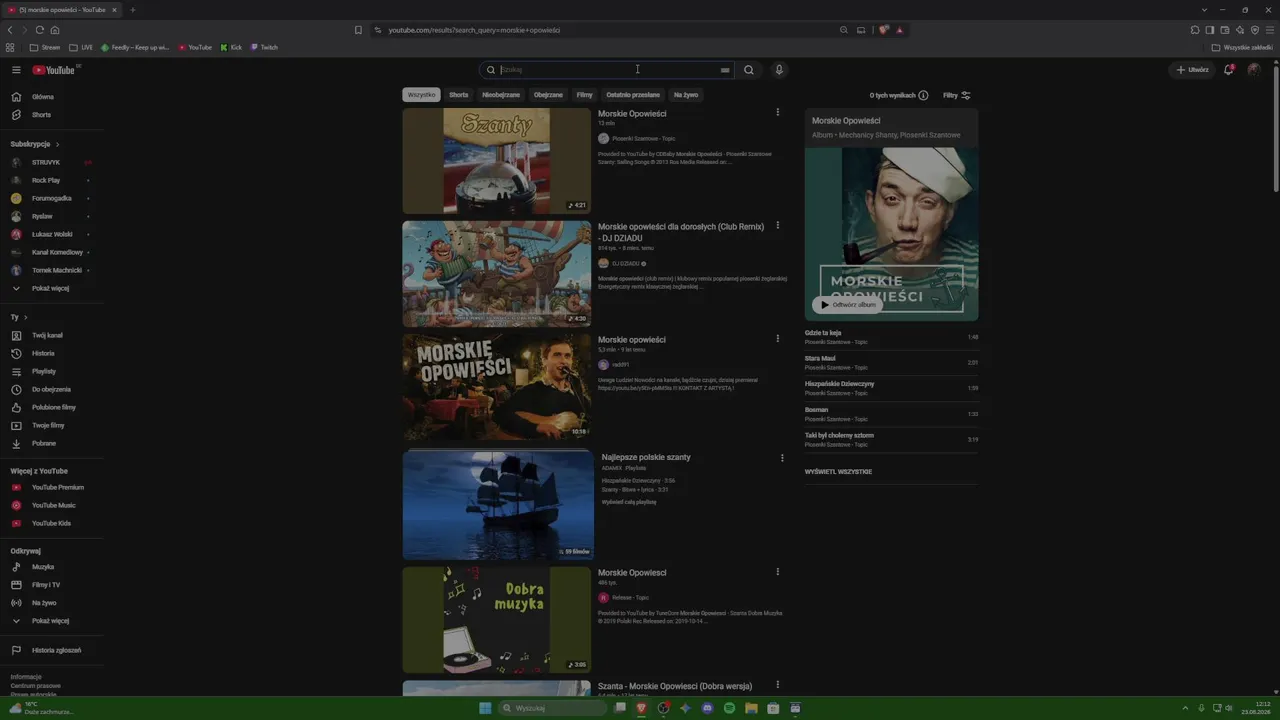
Task: Click the browser address bar URL
Action: point(474,30)
